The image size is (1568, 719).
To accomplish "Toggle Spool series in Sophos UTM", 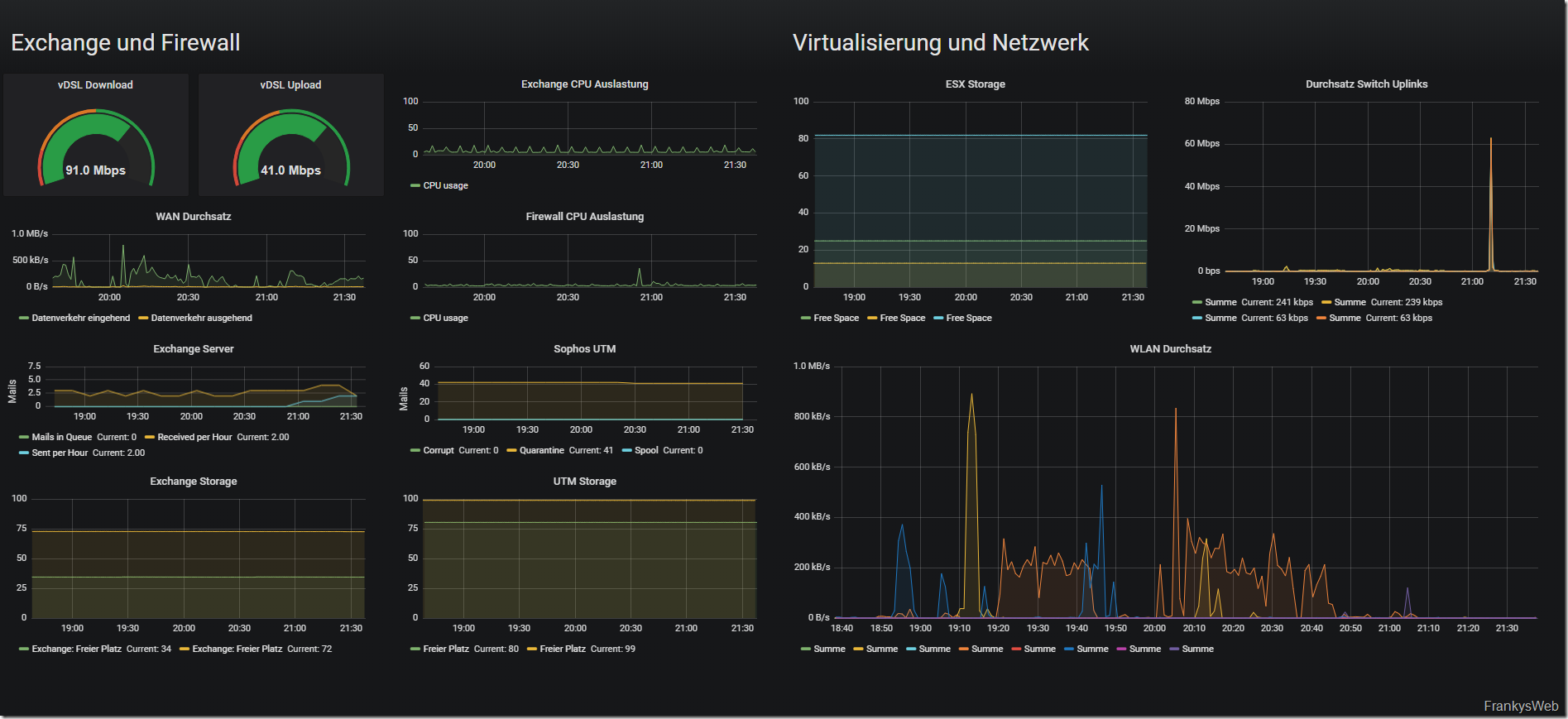I will 646,450.
